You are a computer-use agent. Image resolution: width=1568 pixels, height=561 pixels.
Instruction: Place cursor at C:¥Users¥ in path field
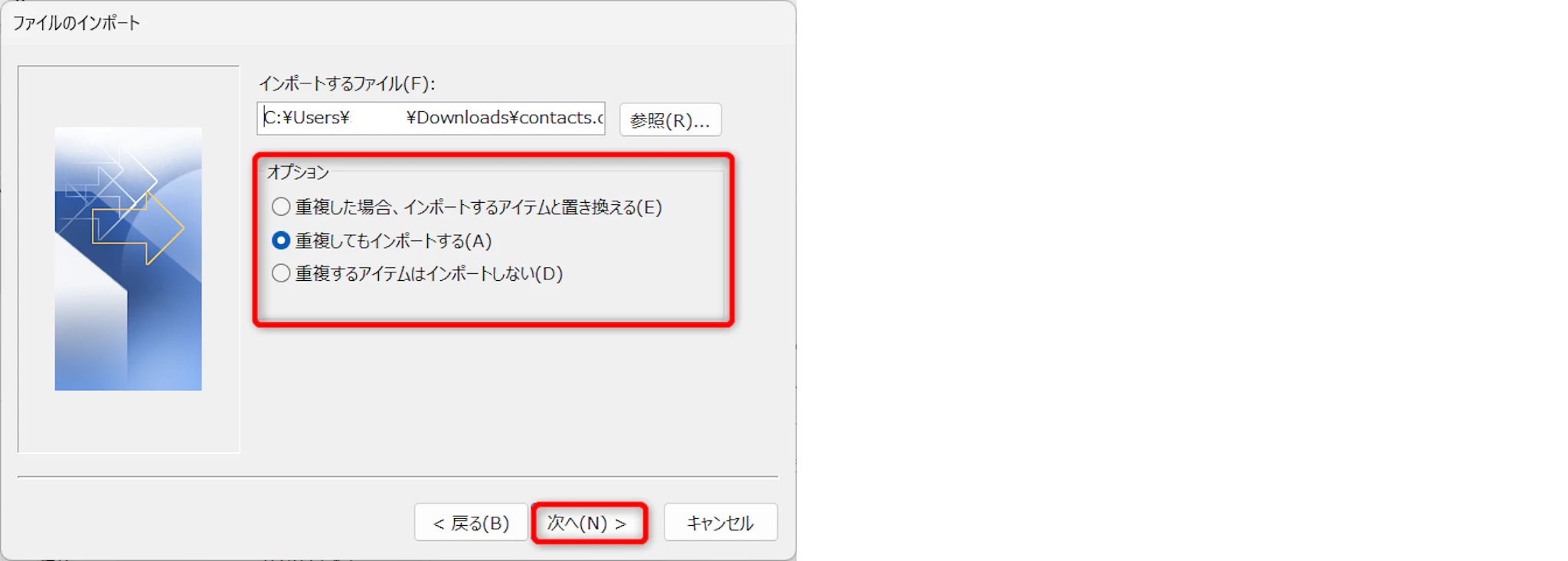pos(306,118)
